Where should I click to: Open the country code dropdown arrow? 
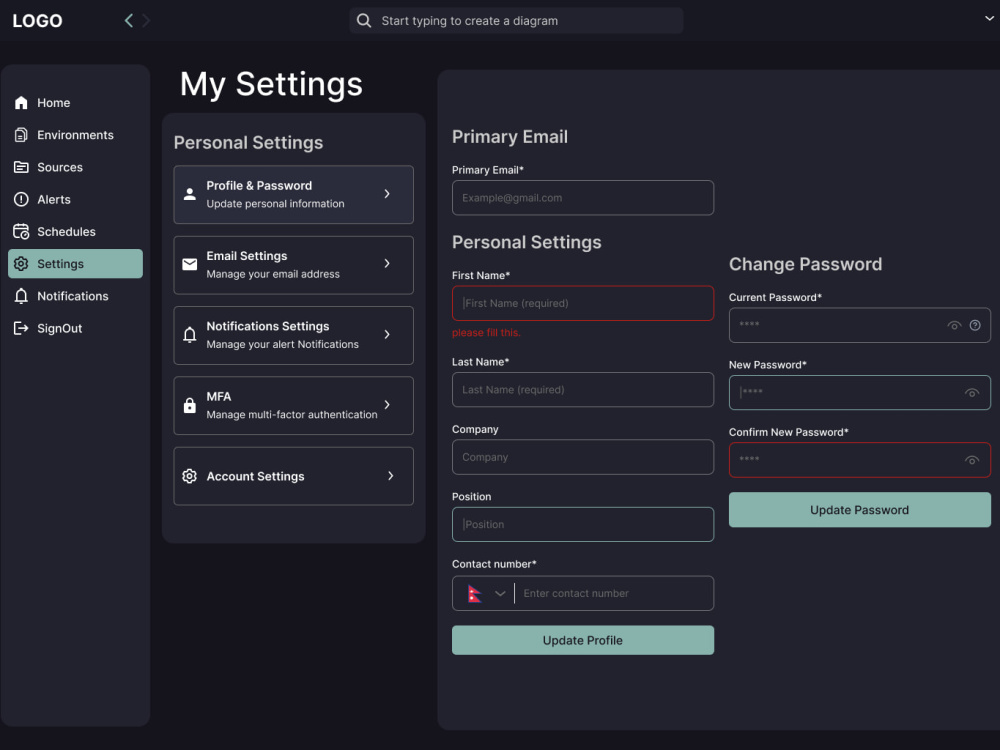501,594
